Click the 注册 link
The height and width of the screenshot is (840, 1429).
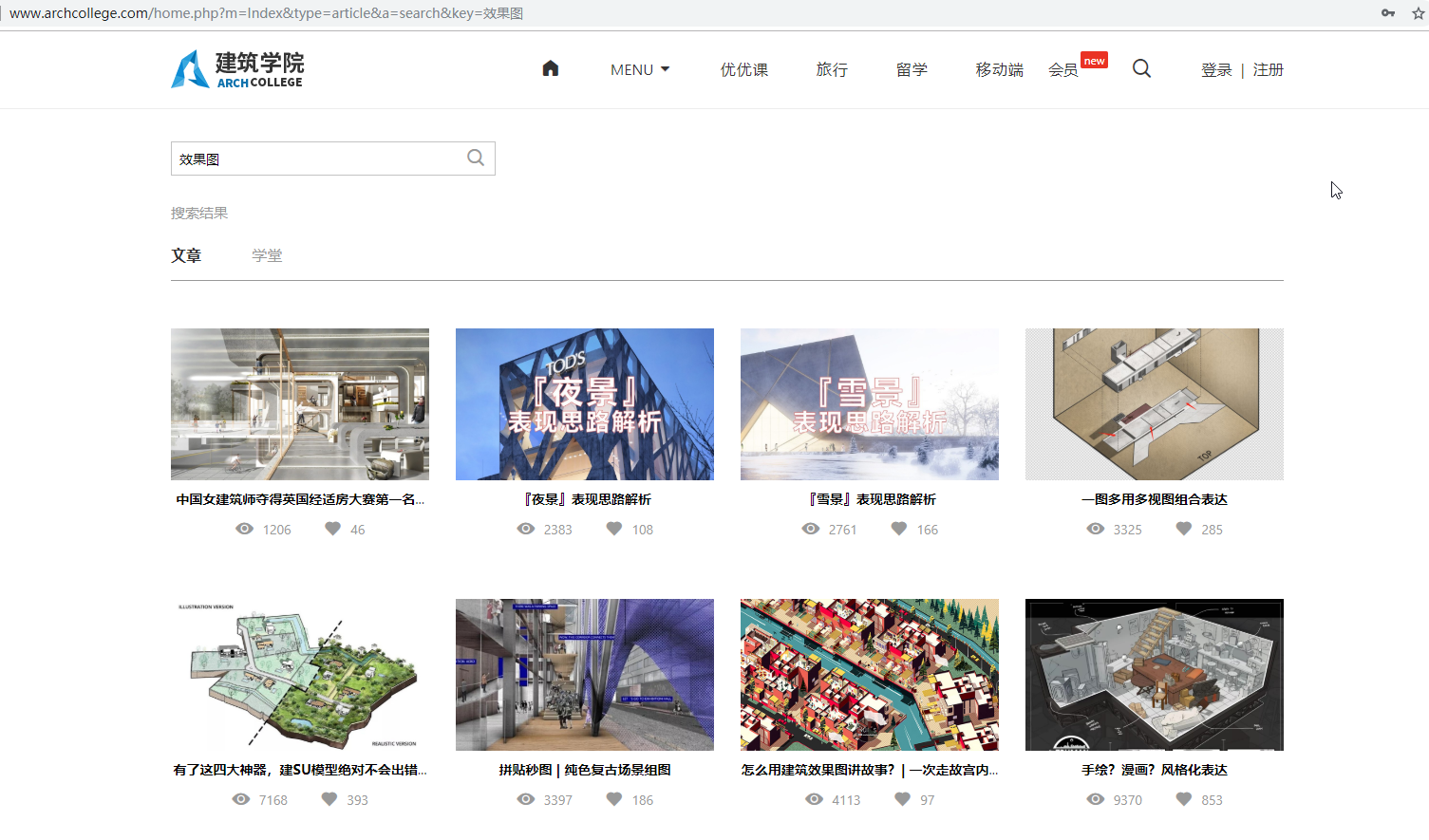pyautogui.click(x=1269, y=69)
